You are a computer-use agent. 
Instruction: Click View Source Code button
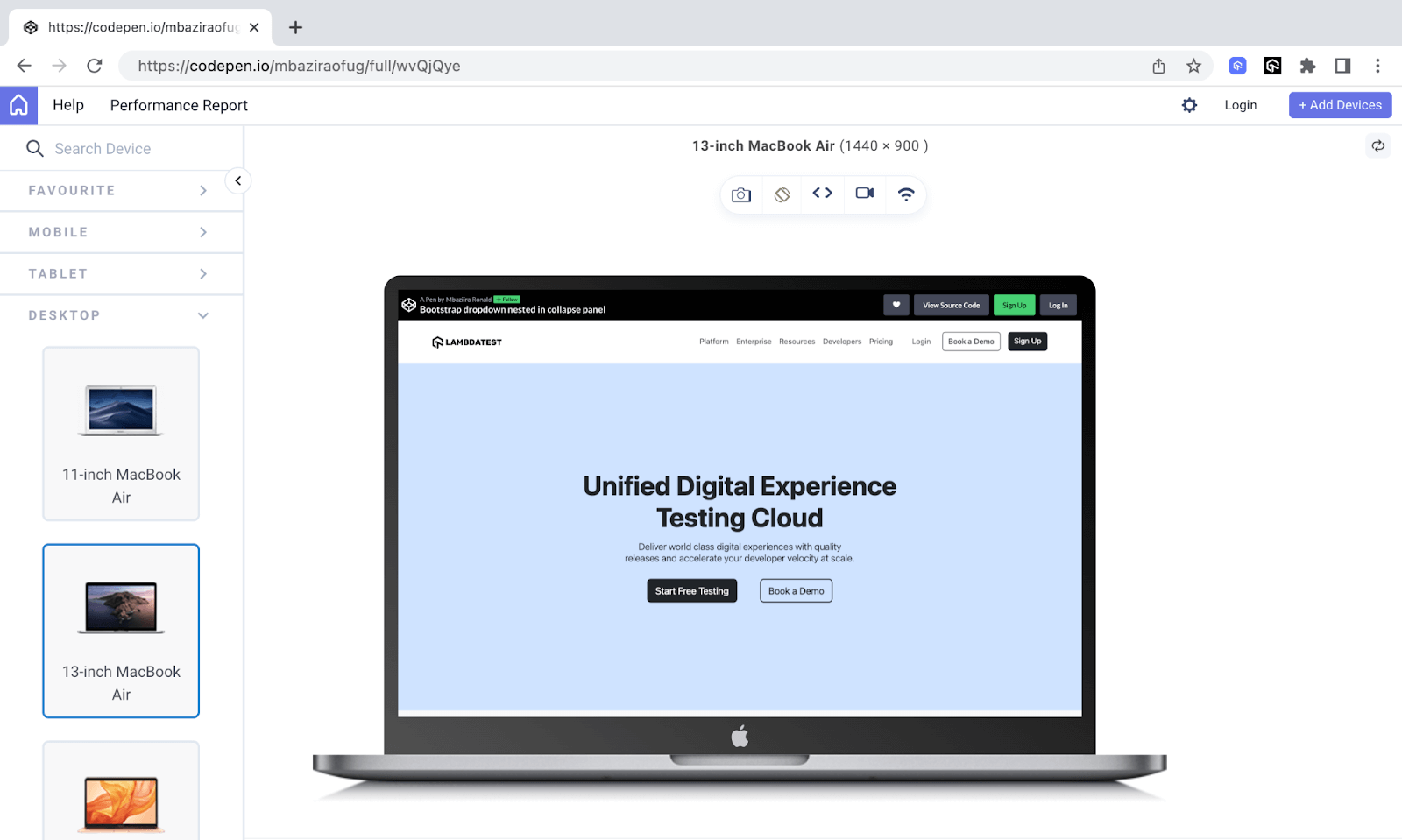pyautogui.click(x=952, y=305)
